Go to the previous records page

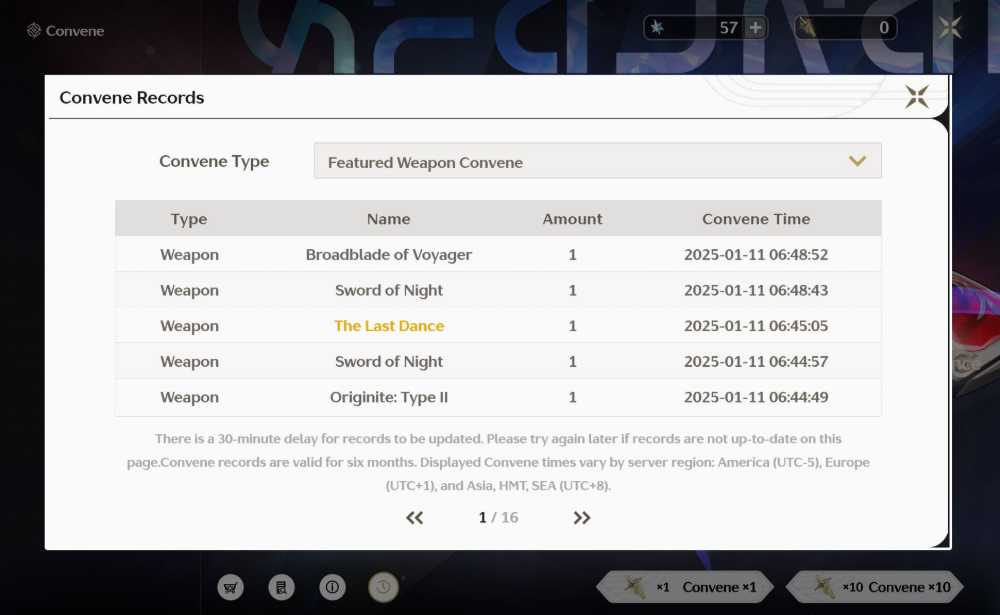pyautogui.click(x=415, y=518)
